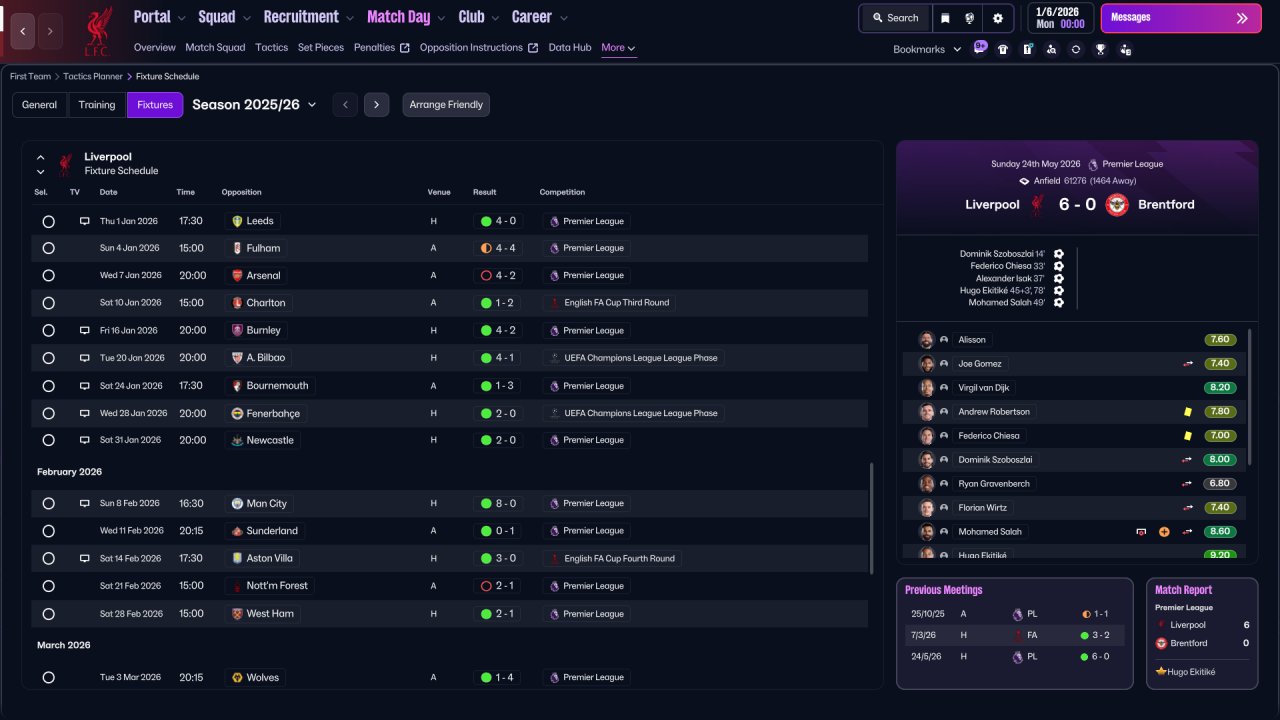Click the First Team breadcrumb link
The image size is (1280, 720).
pyautogui.click(x=30, y=76)
